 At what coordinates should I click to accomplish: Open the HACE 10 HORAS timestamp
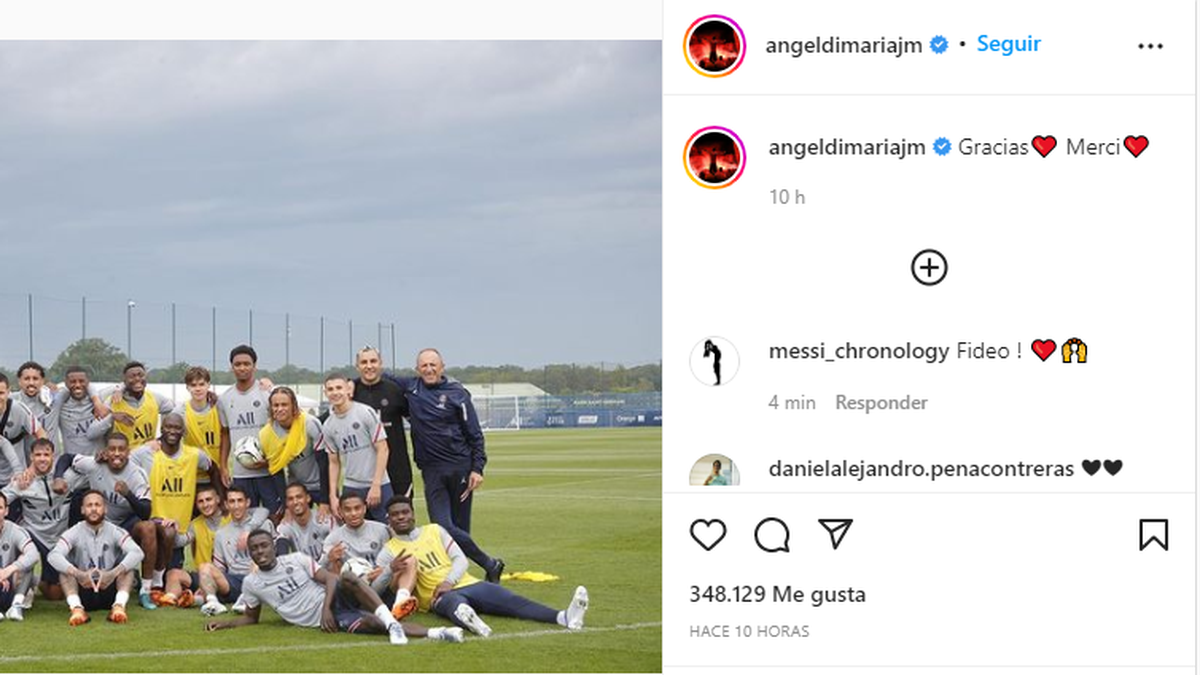pos(749,632)
